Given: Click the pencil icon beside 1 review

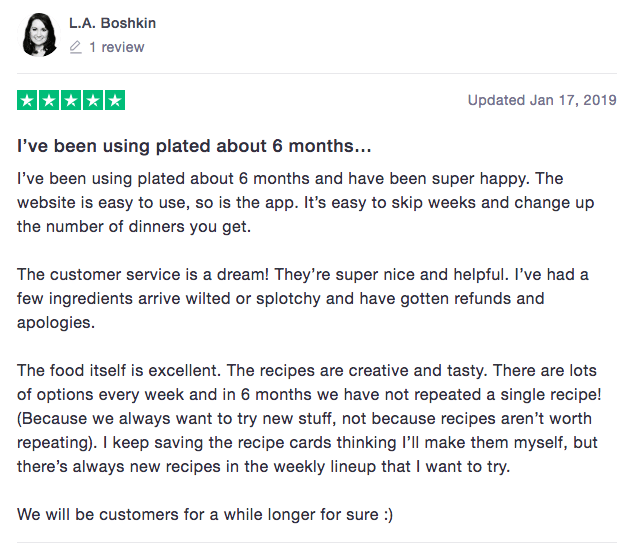Looking at the screenshot, I should tap(76, 47).
